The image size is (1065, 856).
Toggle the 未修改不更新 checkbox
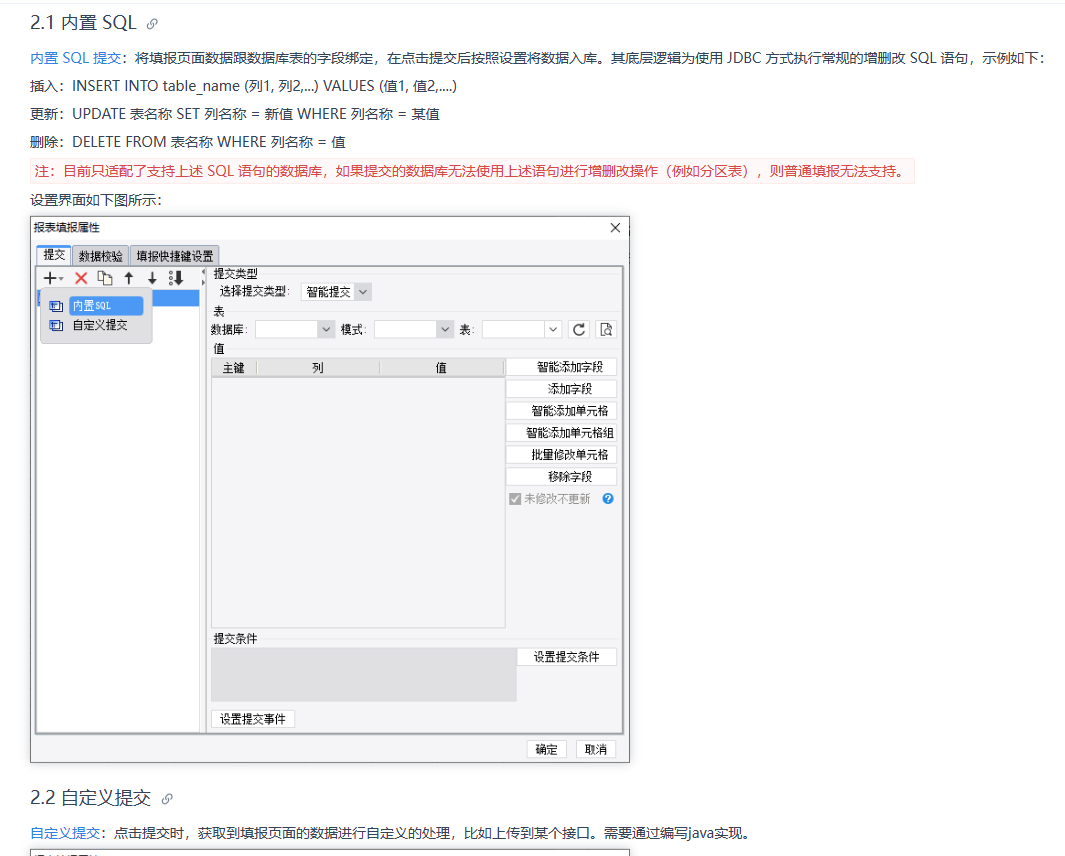[x=515, y=498]
